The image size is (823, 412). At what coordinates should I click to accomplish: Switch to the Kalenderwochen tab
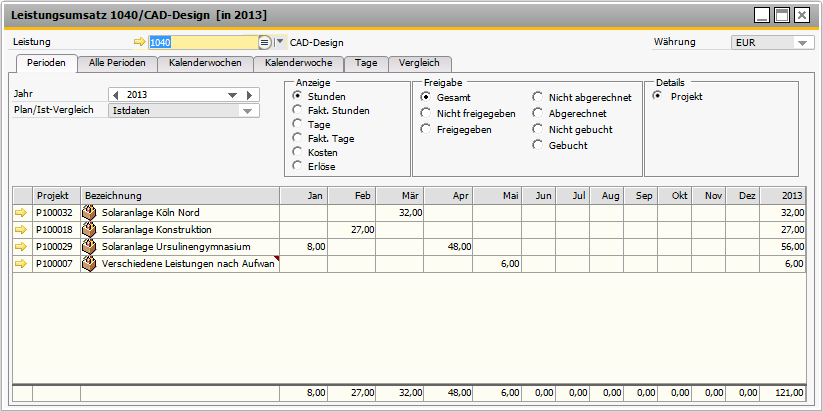[x=203, y=63]
